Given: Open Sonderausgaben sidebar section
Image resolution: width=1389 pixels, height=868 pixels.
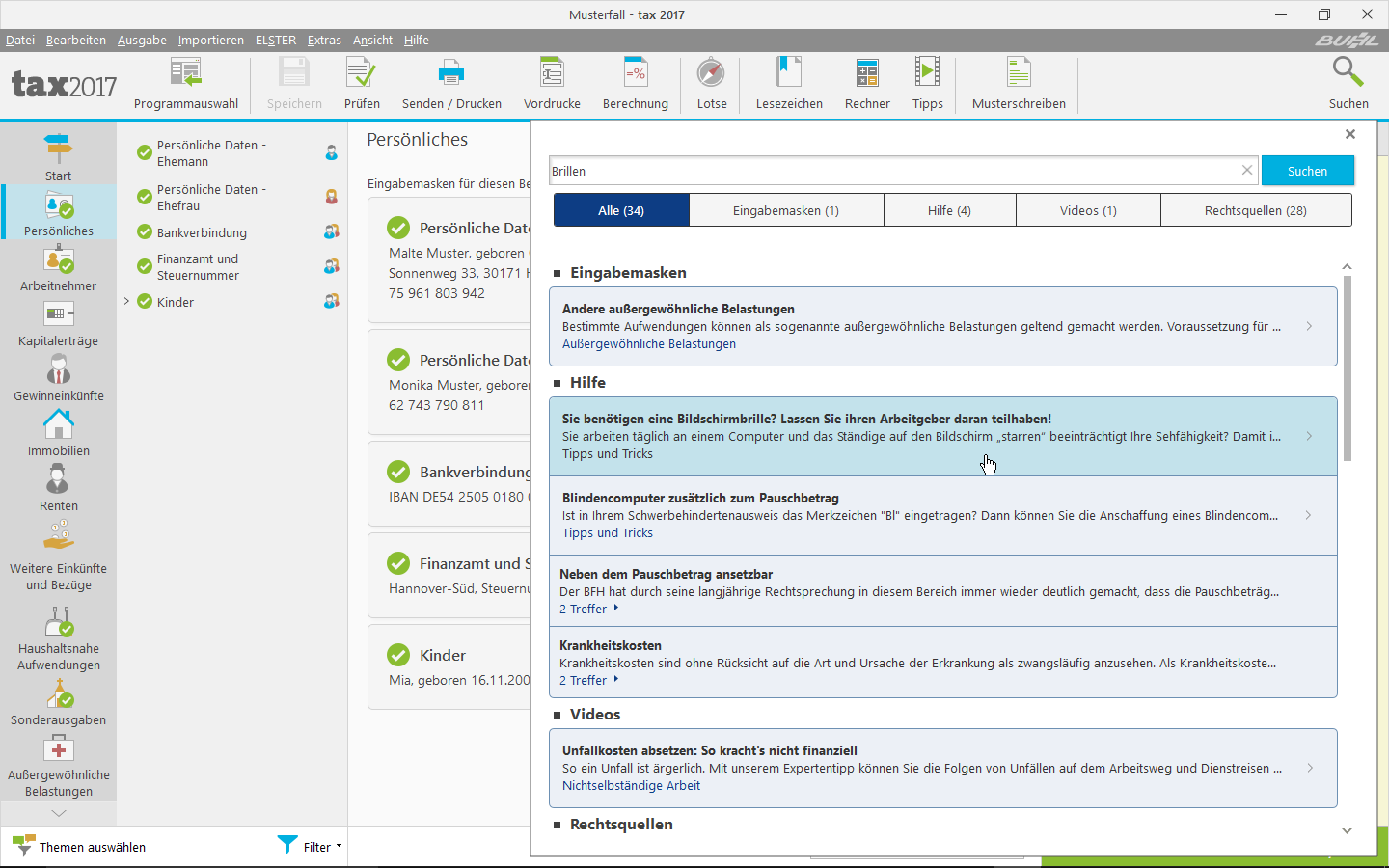Looking at the screenshot, I should (x=58, y=701).
